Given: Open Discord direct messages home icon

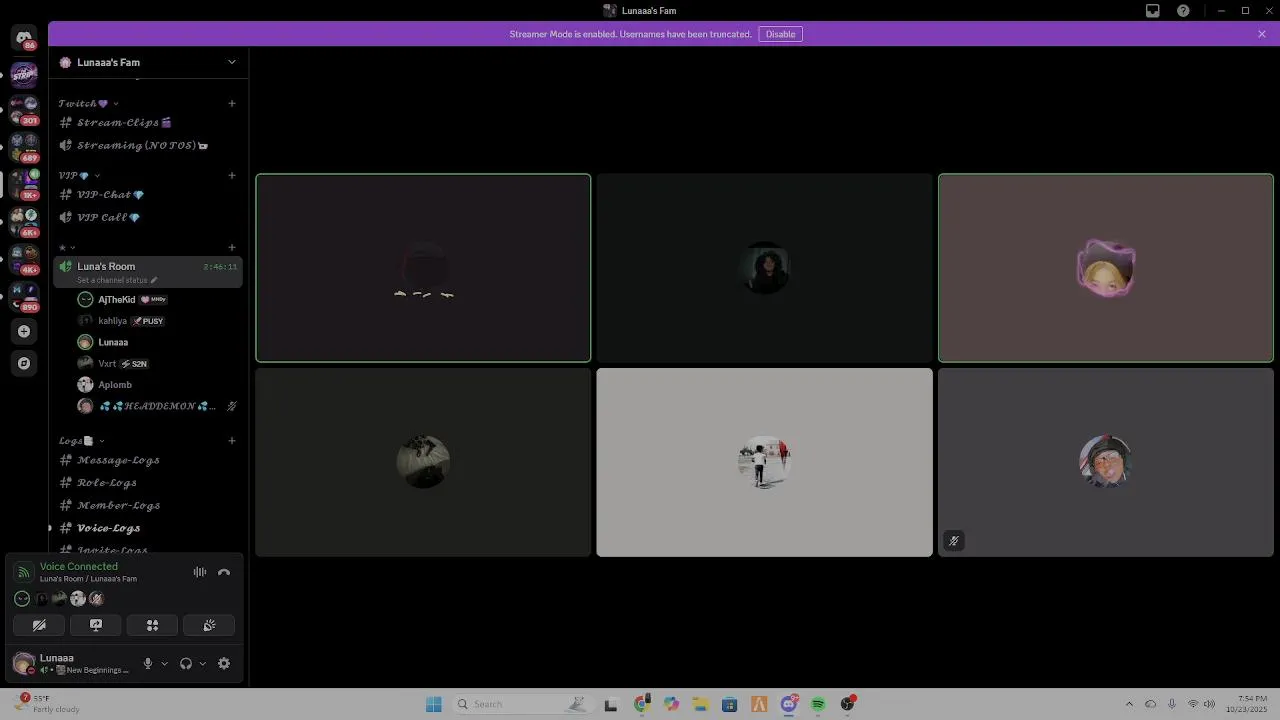Looking at the screenshot, I should tap(24, 38).
